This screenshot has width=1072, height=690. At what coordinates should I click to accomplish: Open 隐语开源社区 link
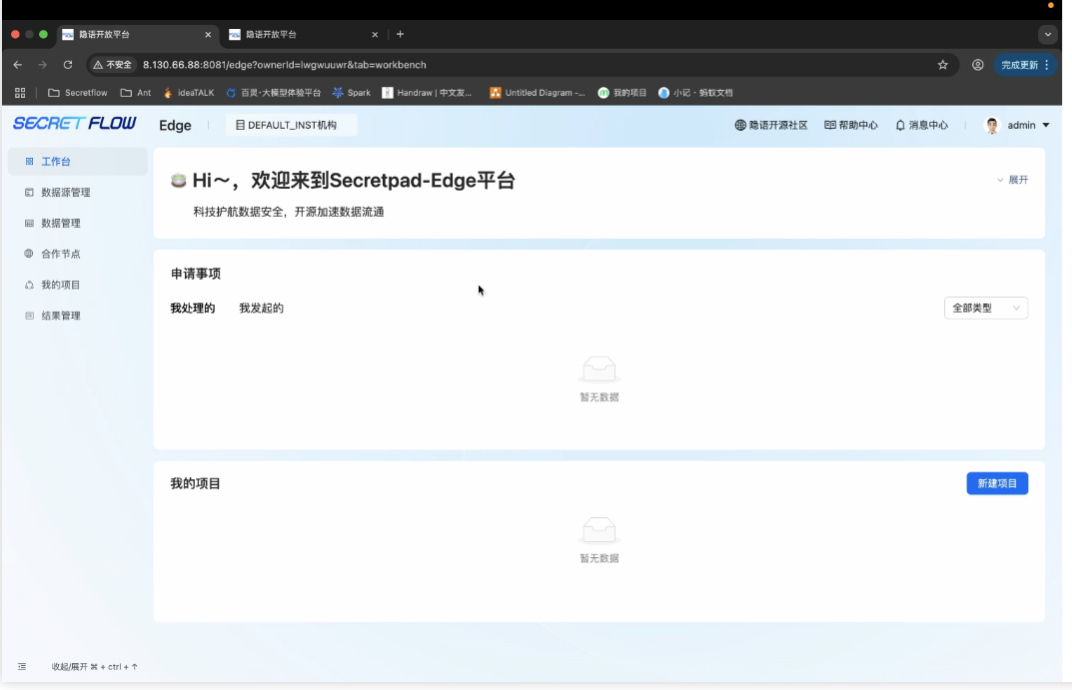click(x=771, y=125)
